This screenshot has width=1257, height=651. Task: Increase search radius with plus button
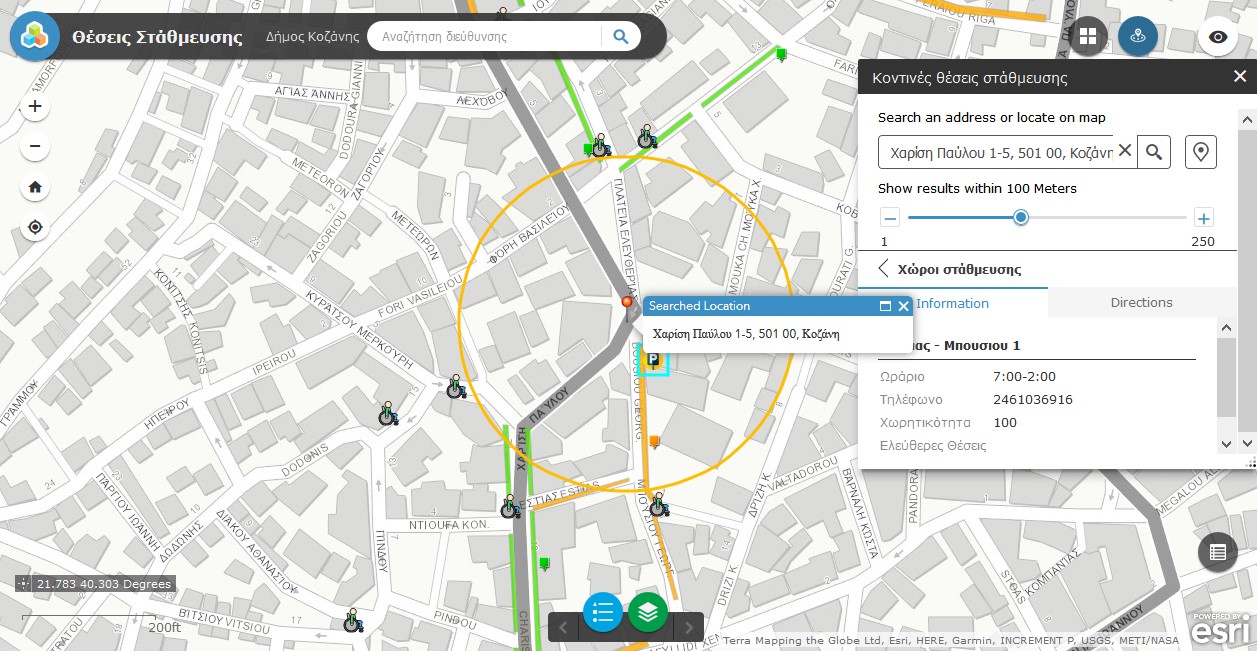point(1204,218)
